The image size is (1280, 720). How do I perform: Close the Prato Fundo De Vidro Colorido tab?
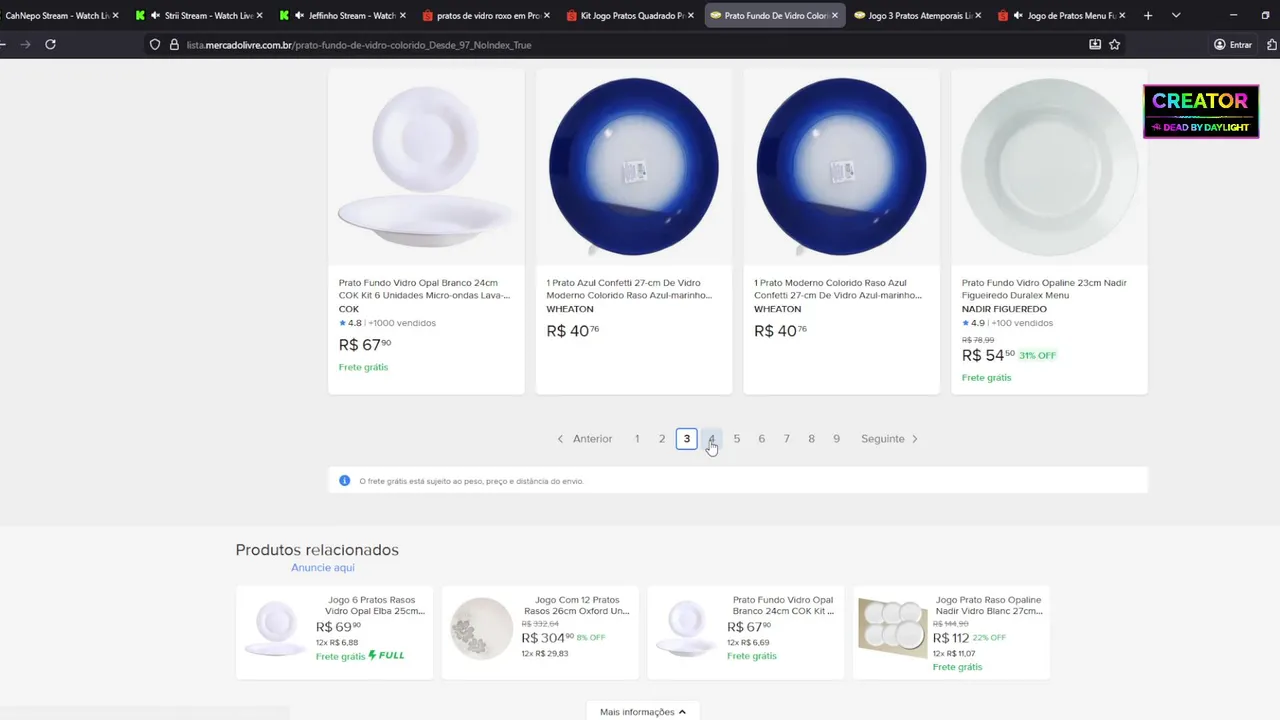point(835,15)
